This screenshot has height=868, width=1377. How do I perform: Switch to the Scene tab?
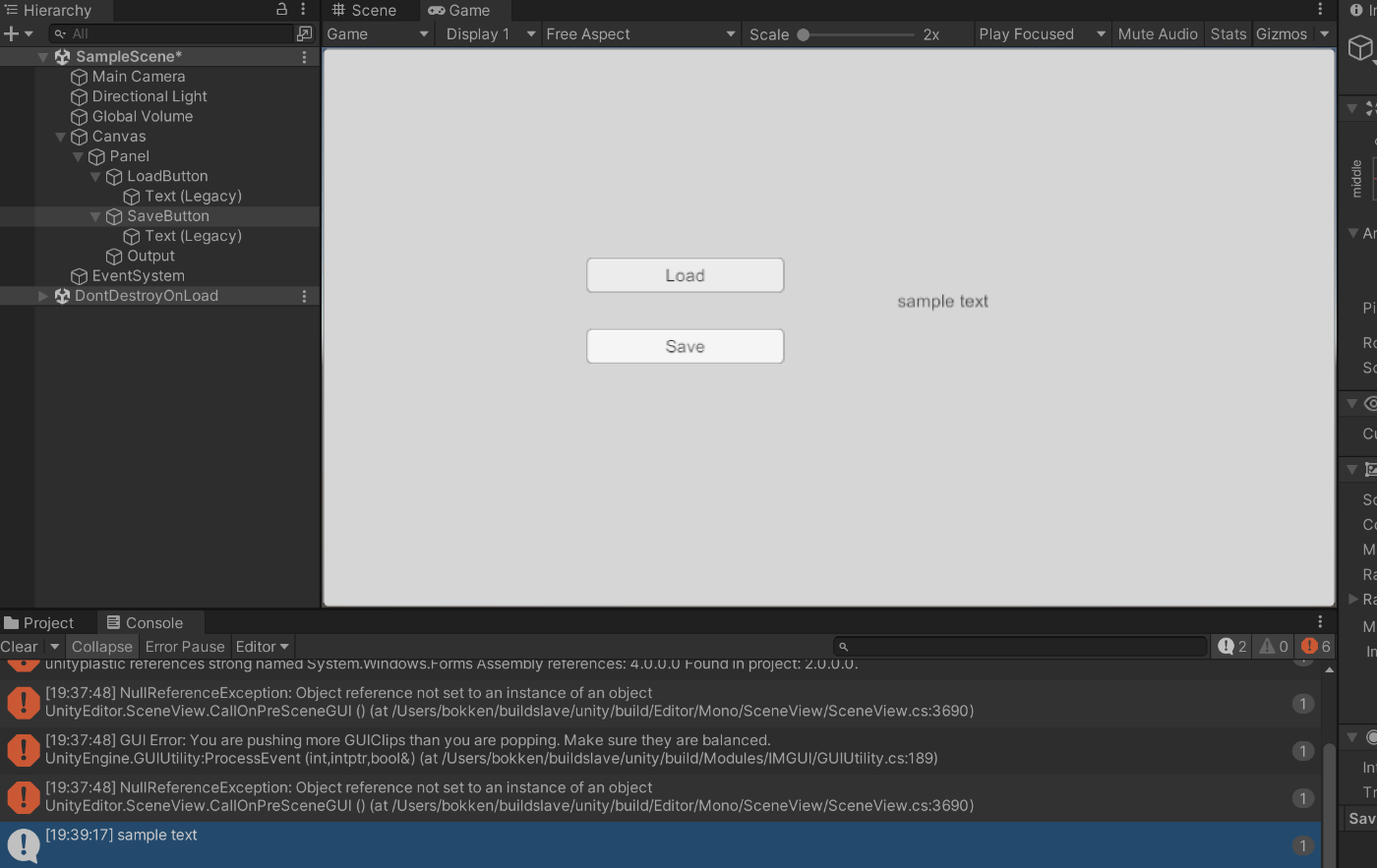pos(364,10)
